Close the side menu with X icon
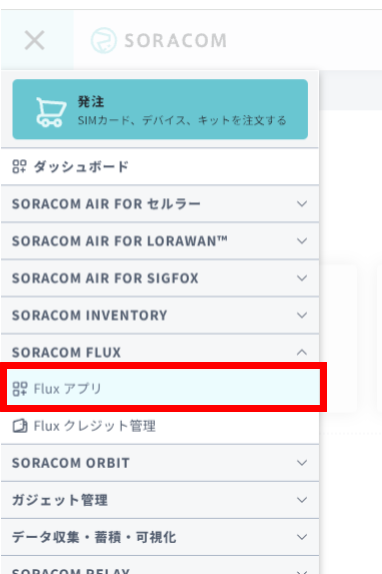The height and width of the screenshot is (574, 382). click(x=35, y=40)
